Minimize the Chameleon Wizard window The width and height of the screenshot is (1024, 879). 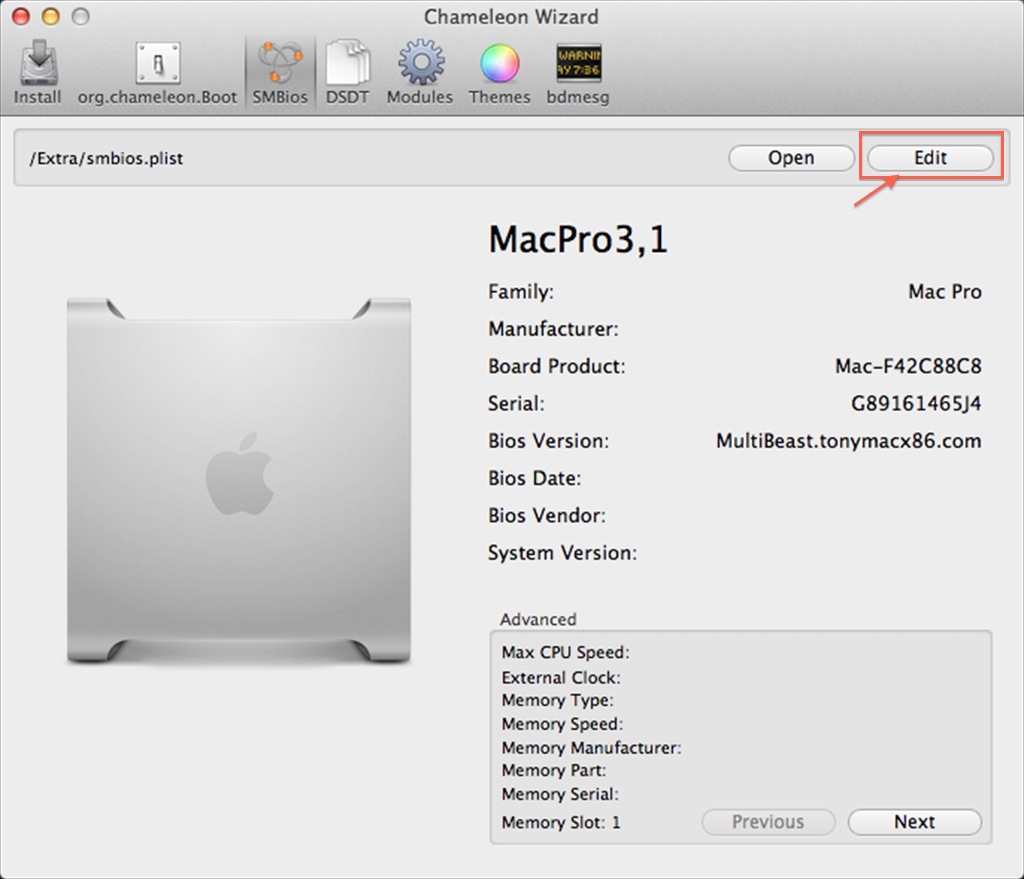click(51, 16)
